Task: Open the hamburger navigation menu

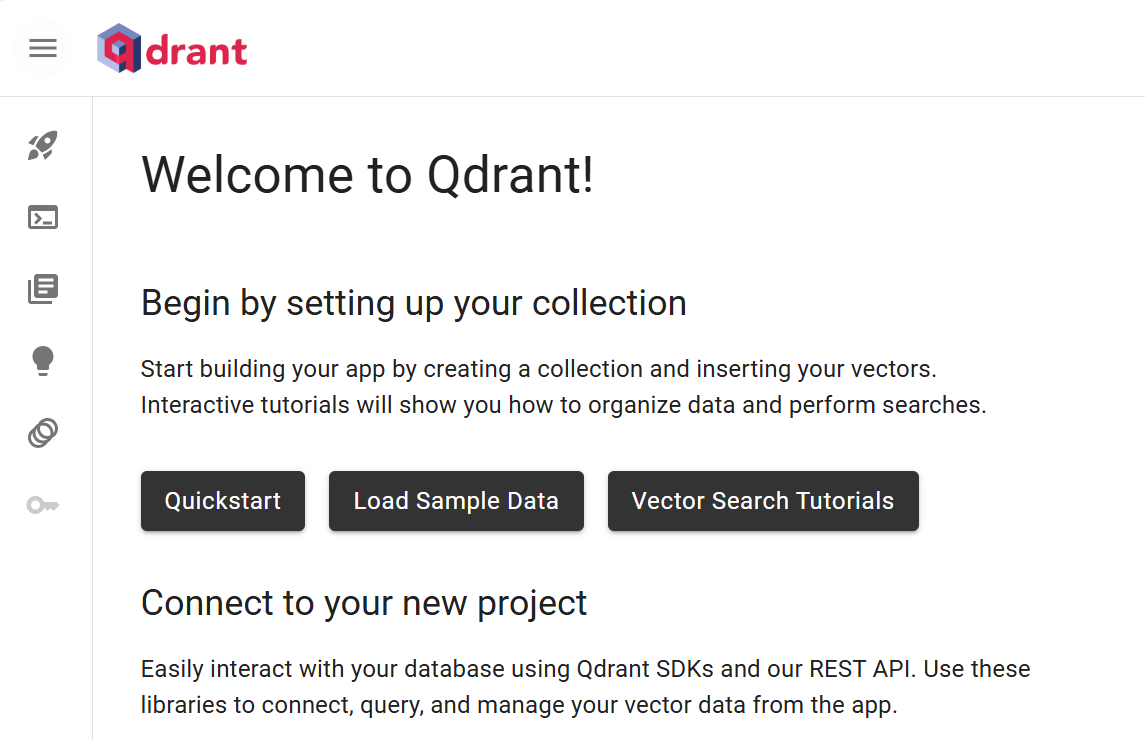Action: [x=43, y=48]
